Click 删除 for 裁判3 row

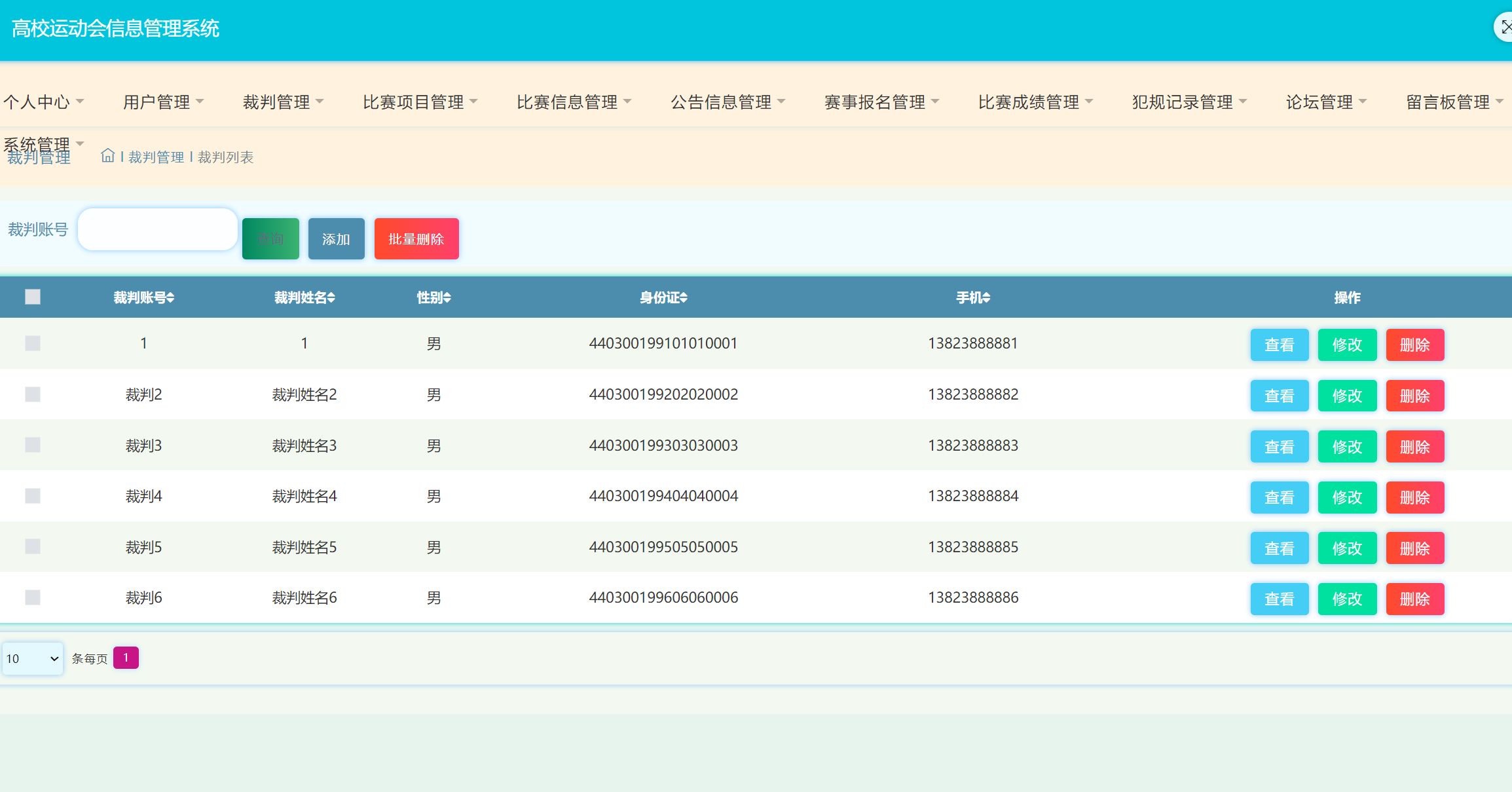1414,447
